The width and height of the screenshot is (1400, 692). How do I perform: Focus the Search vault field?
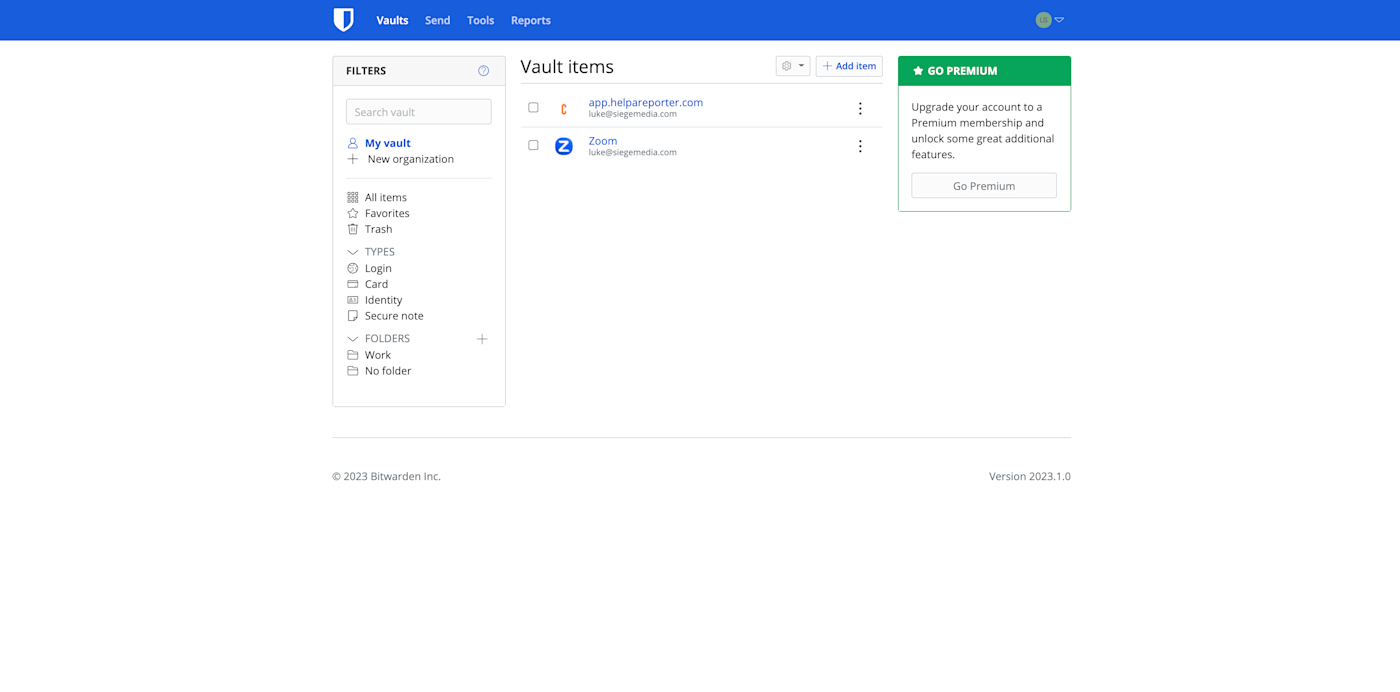pos(419,112)
